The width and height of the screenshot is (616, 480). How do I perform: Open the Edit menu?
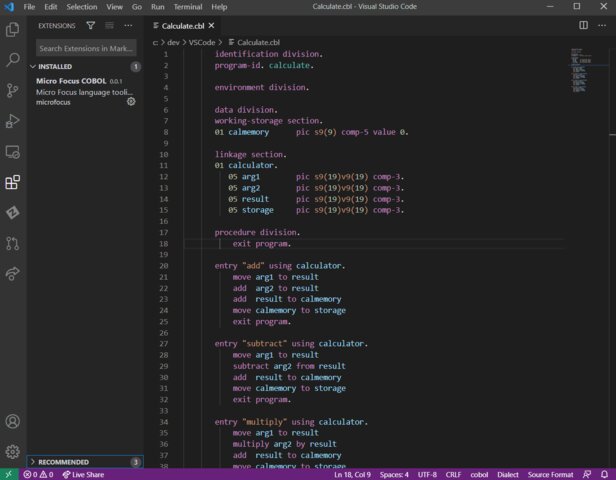click(x=51, y=7)
